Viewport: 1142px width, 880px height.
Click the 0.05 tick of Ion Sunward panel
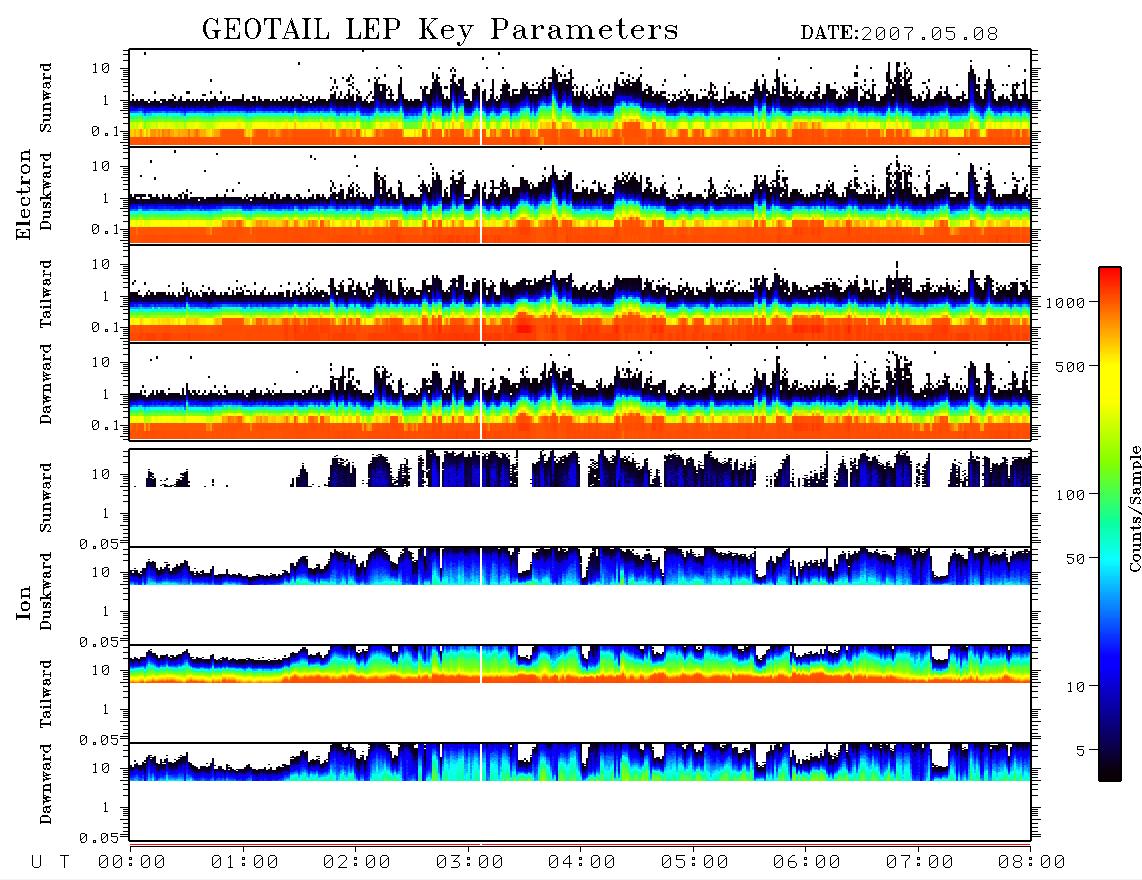(x=99, y=544)
